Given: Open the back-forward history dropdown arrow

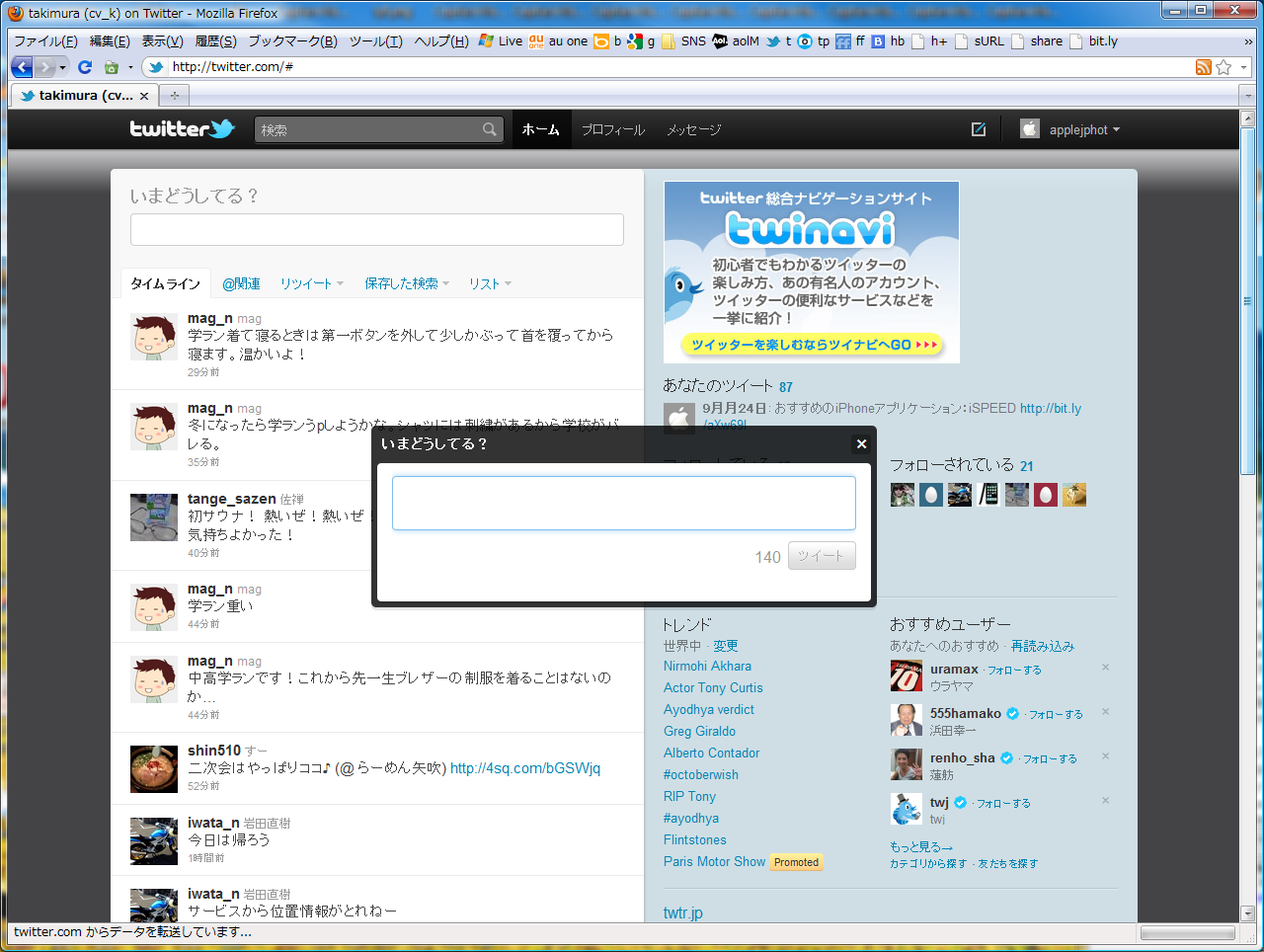Looking at the screenshot, I should point(63,67).
